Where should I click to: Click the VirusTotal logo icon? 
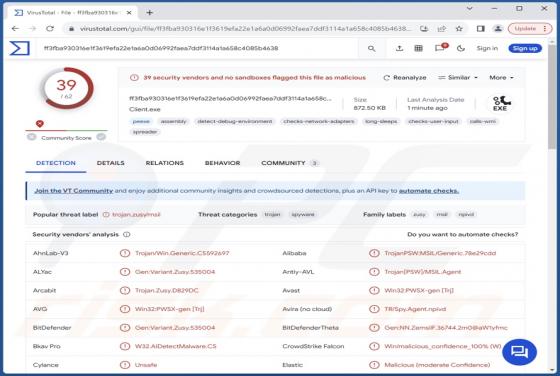pos(20,48)
